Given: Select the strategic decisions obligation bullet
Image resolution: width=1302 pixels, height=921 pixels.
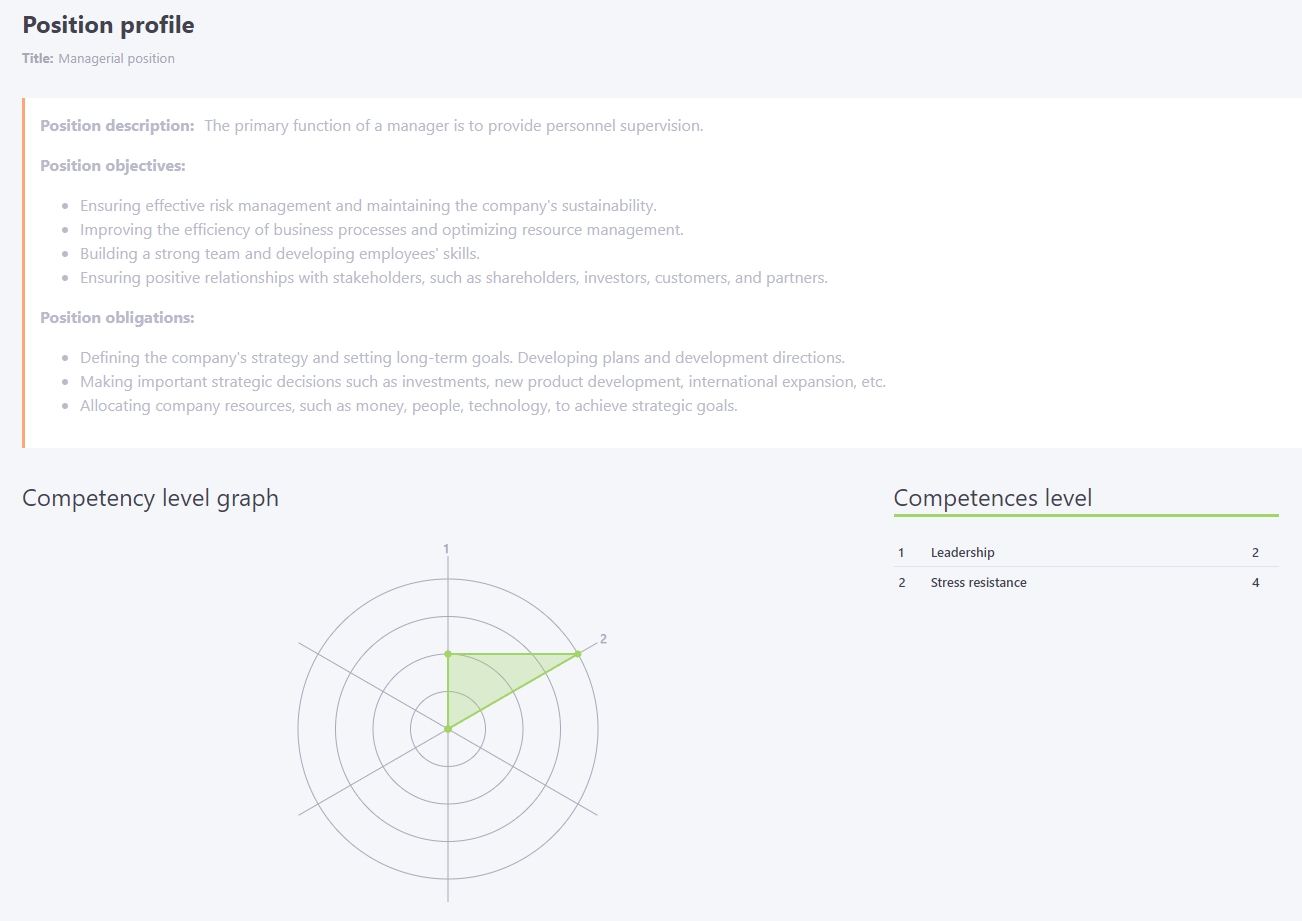Looking at the screenshot, I should click(483, 382).
